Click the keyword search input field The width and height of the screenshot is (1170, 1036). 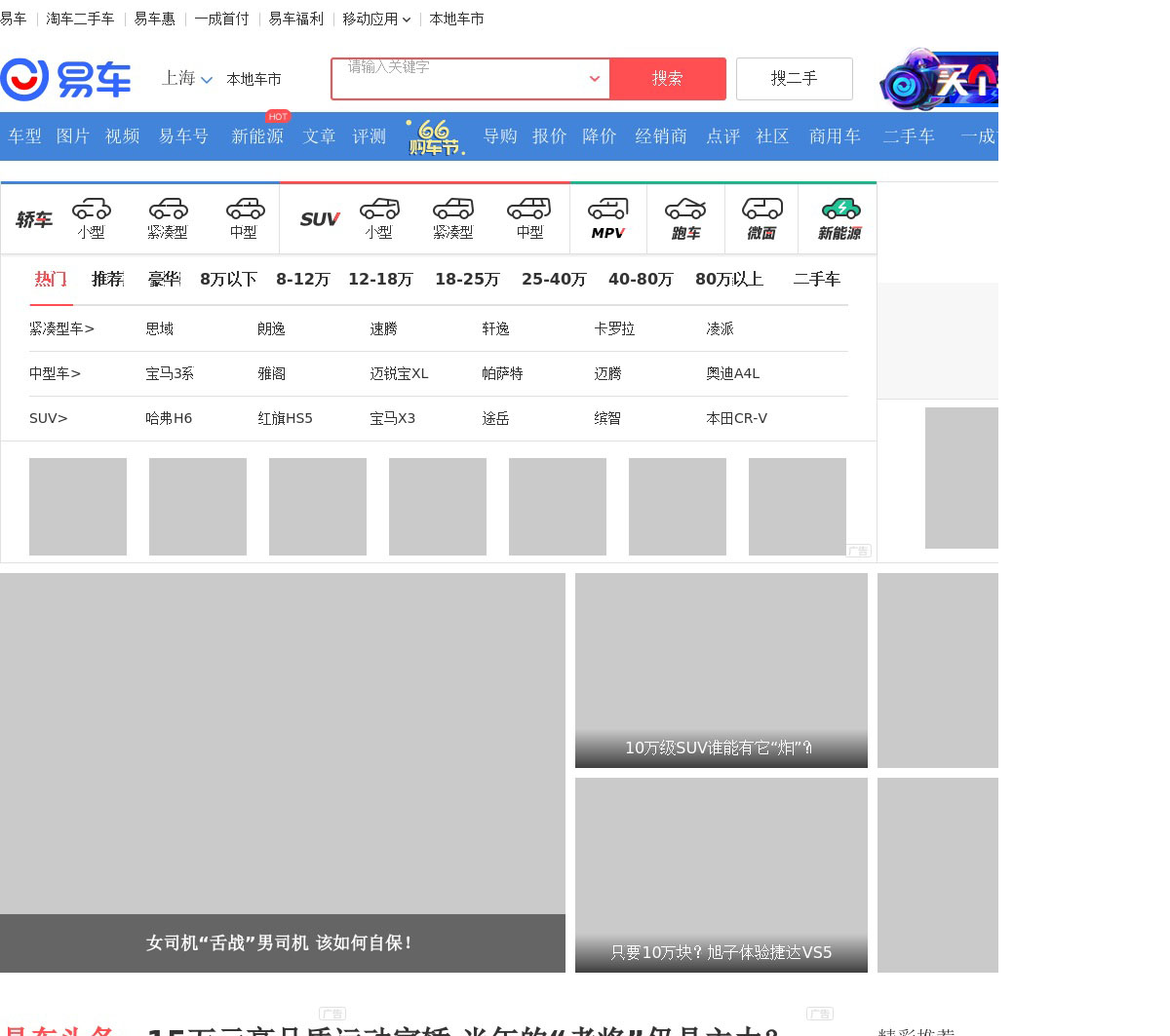(458, 79)
